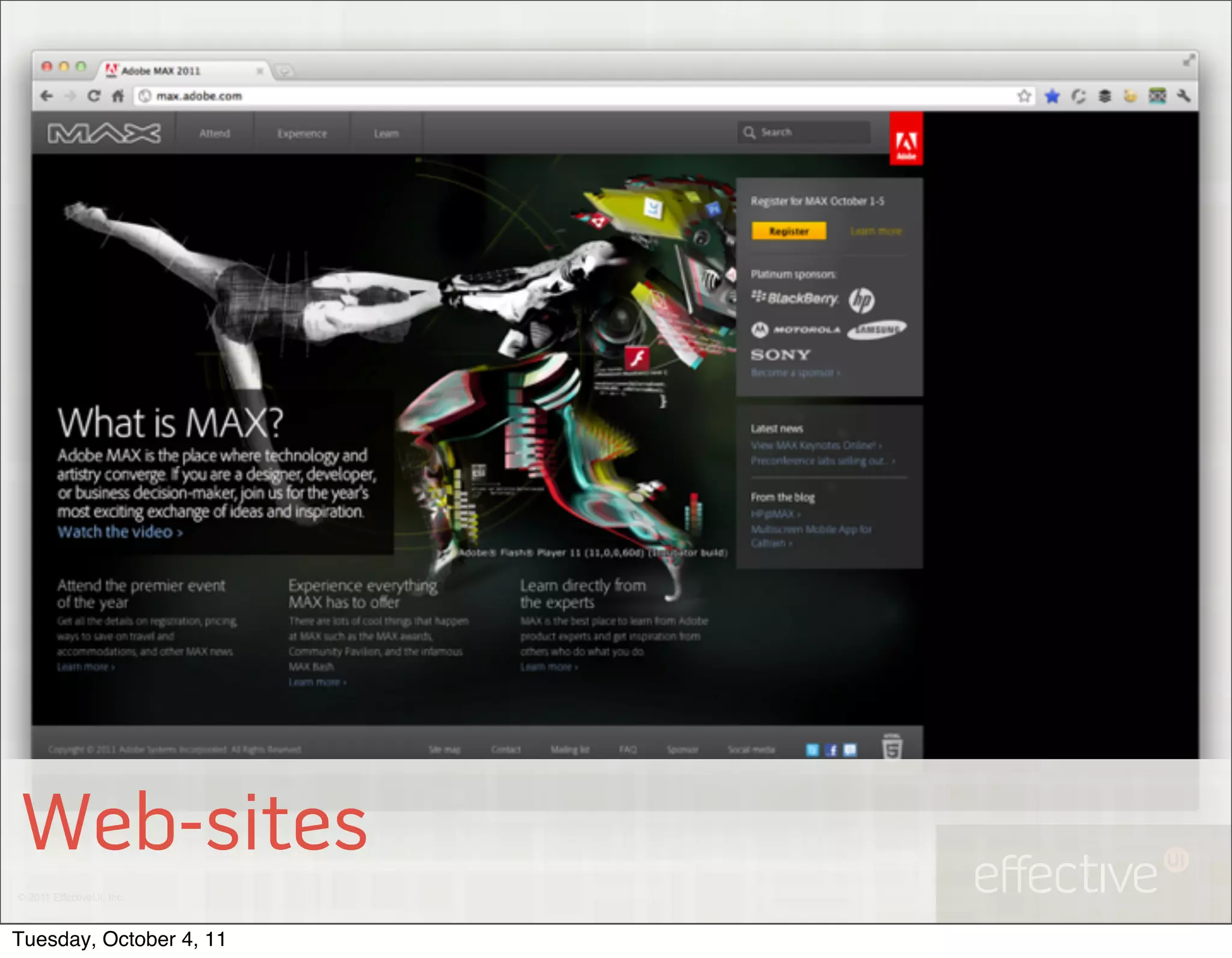Click the browser back arrow

coord(47,96)
